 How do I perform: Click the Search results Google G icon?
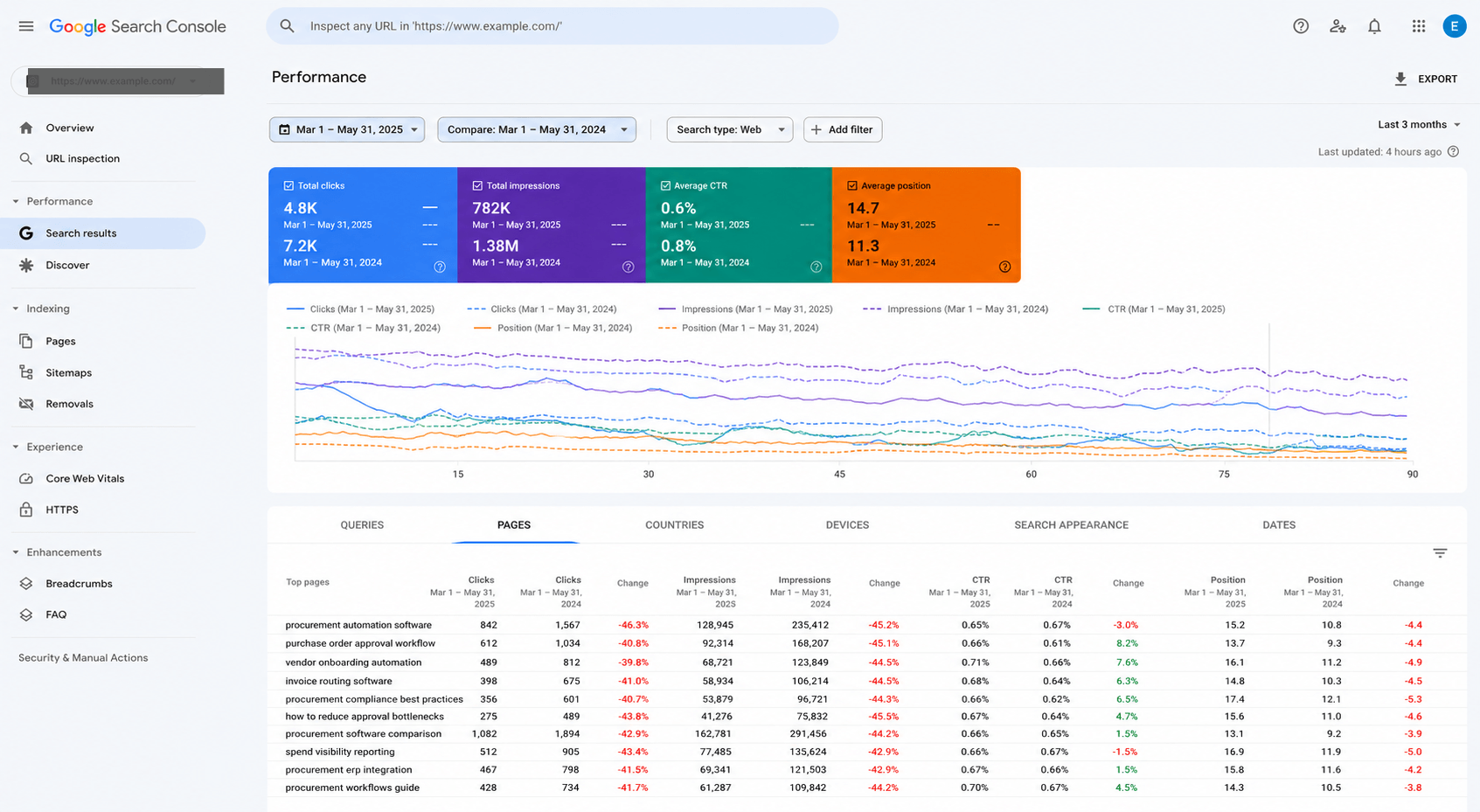[26, 233]
